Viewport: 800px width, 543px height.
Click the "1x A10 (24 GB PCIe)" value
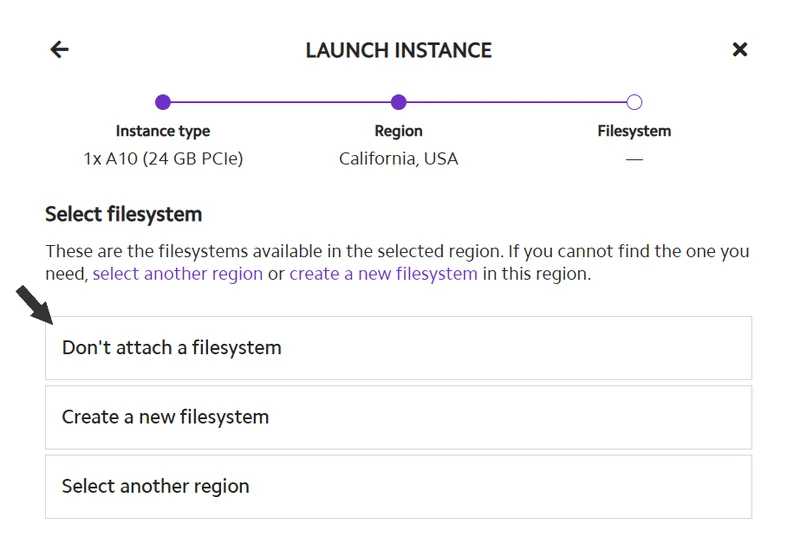(163, 158)
